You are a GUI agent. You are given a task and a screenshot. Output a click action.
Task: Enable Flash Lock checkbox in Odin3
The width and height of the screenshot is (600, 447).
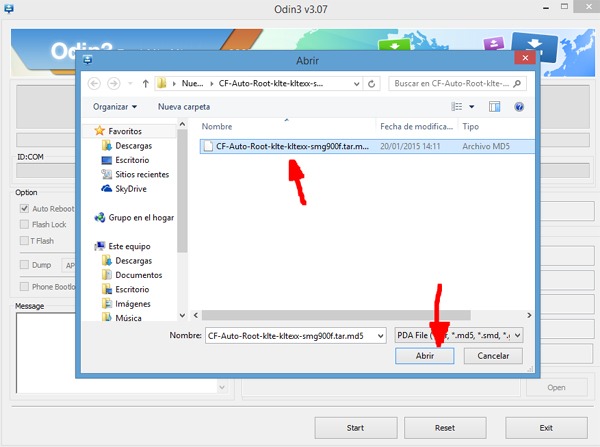(x=24, y=224)
